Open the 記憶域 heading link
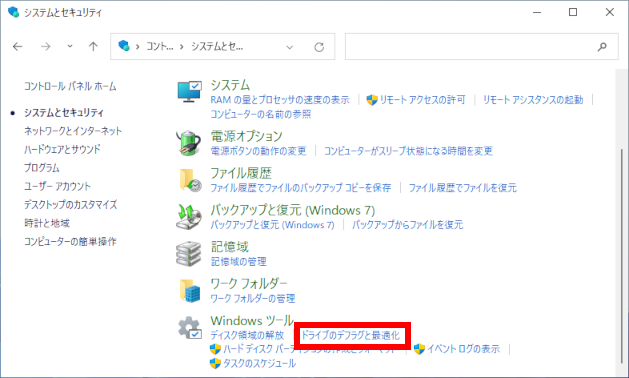Image resolution: width=629 pixels, height=378 pixels. click(230, 247)
